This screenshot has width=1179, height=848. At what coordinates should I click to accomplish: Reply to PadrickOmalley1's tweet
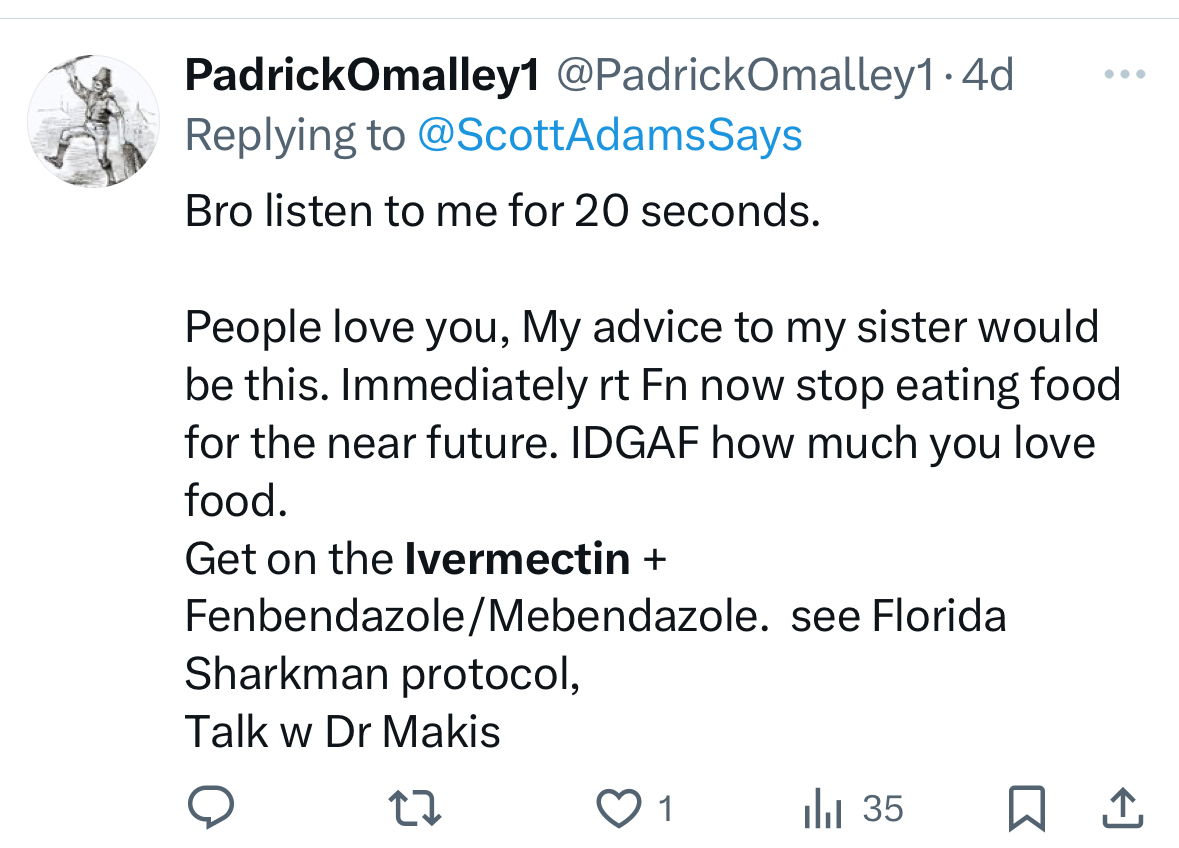coord(211,808)
